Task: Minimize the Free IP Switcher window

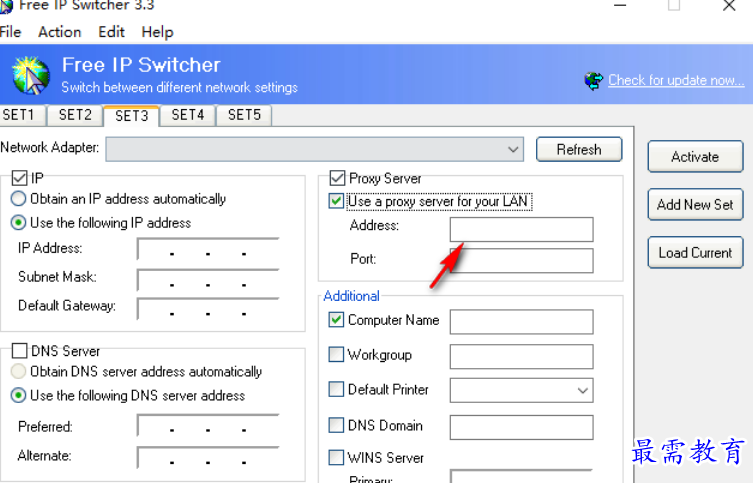Action: [x=620, y=6]
